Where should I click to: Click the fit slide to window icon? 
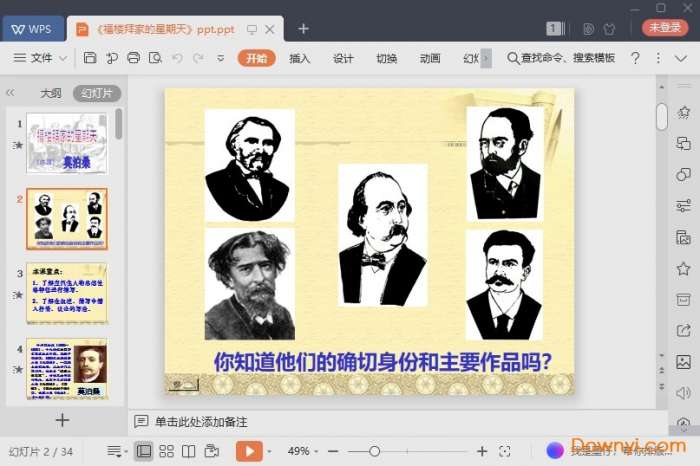coord(505,451)
